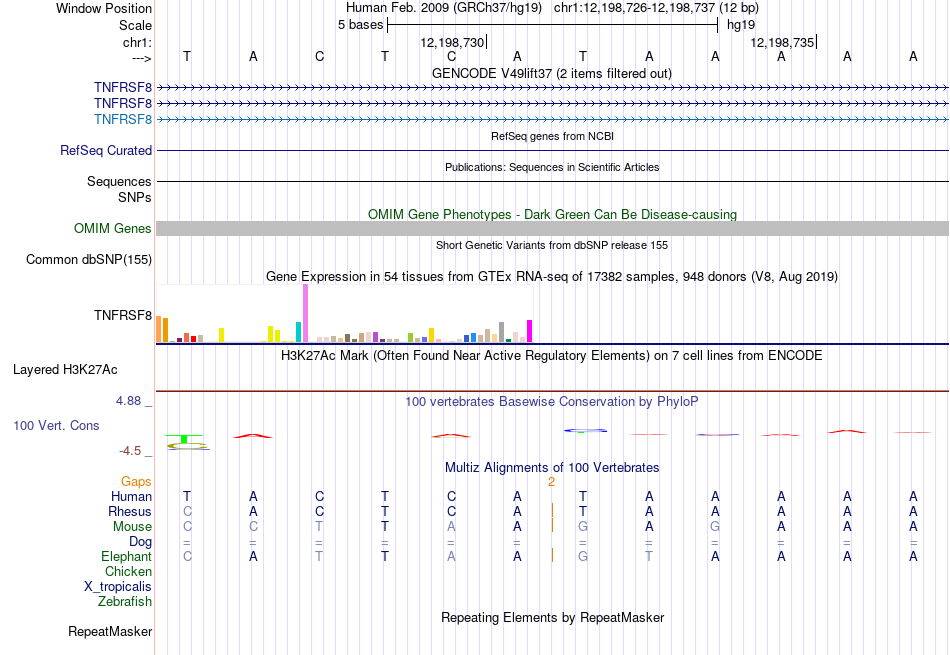
Task: Click the chr1: ruler label
Action: click(138, 42)
